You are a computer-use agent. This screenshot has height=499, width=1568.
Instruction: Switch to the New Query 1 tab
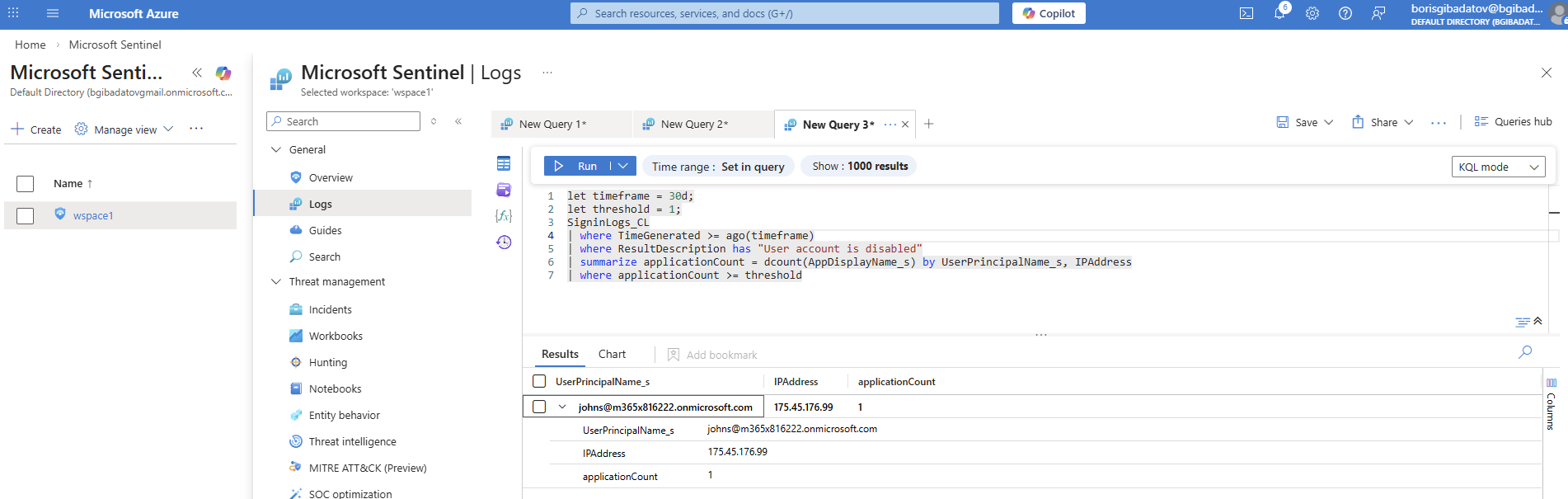click(552, 124)
